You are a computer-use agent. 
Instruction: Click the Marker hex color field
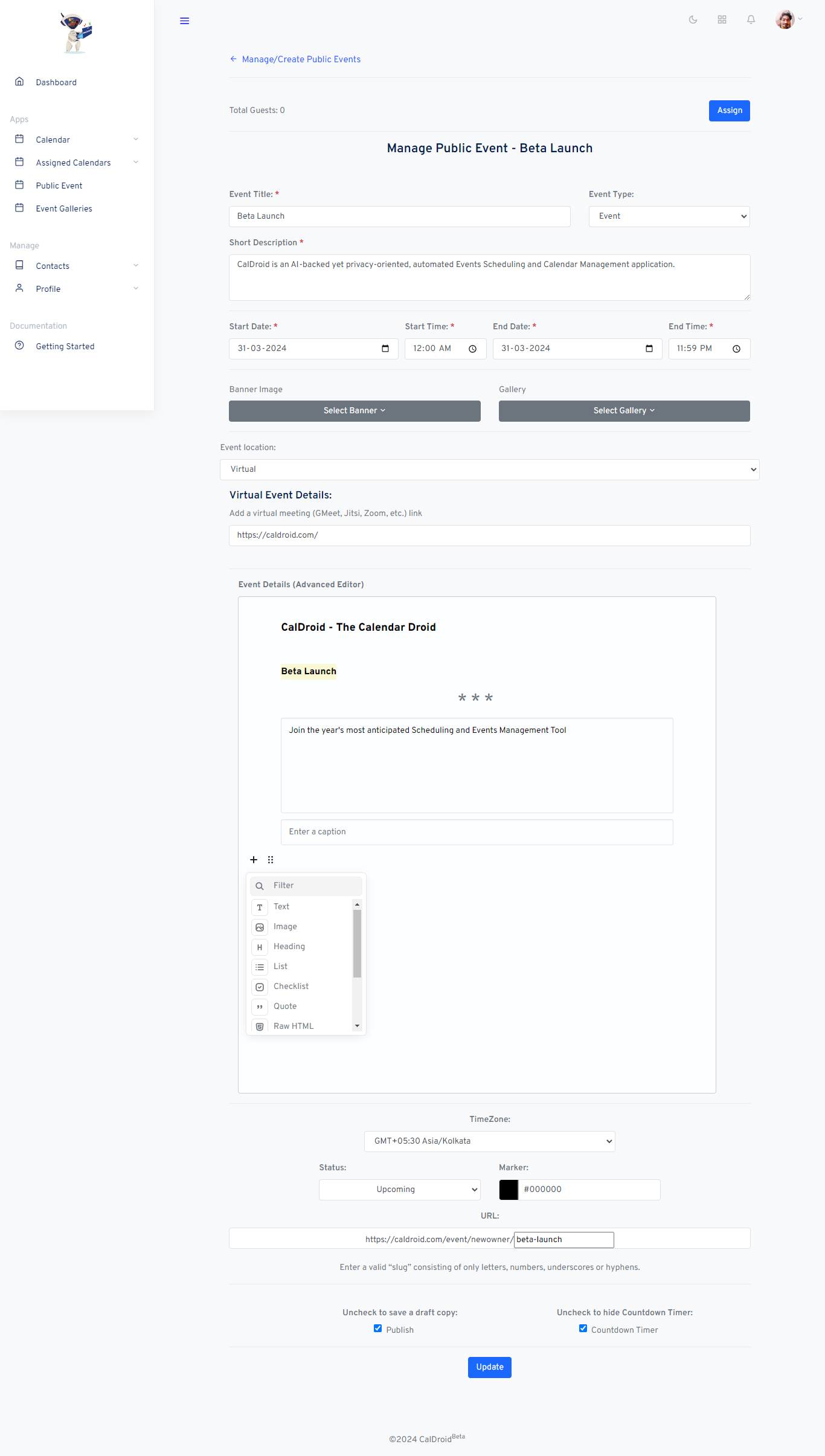coord(589,1190)
